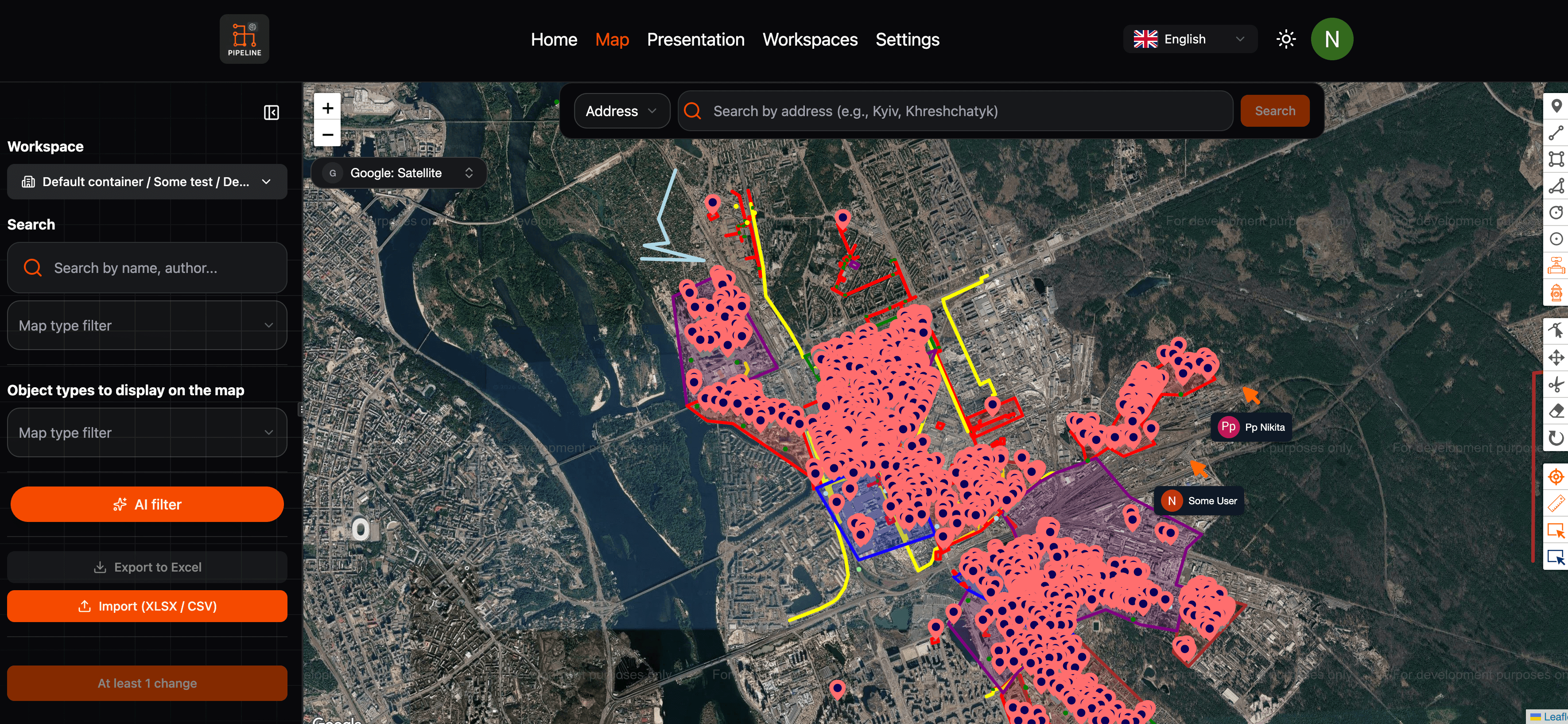Screen dimensions: 1568x724
Task: Open the Map nav item
Action: (612, 39)
